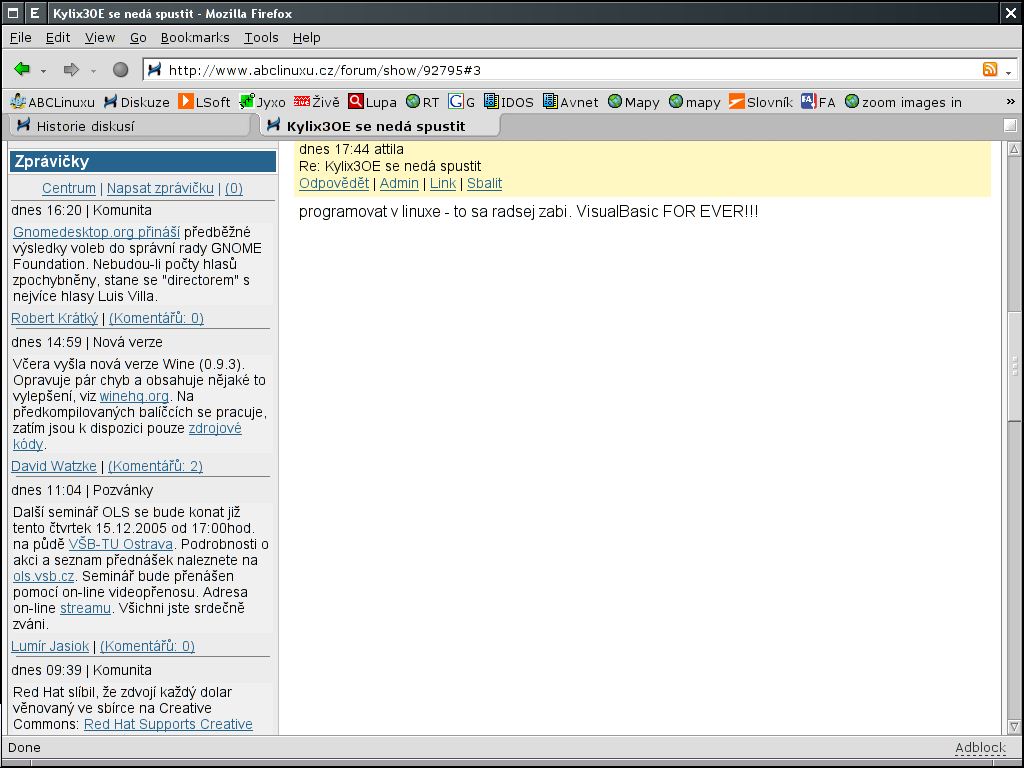
Task: Click the site favicon in the address bar
Action: coord(154,69)
